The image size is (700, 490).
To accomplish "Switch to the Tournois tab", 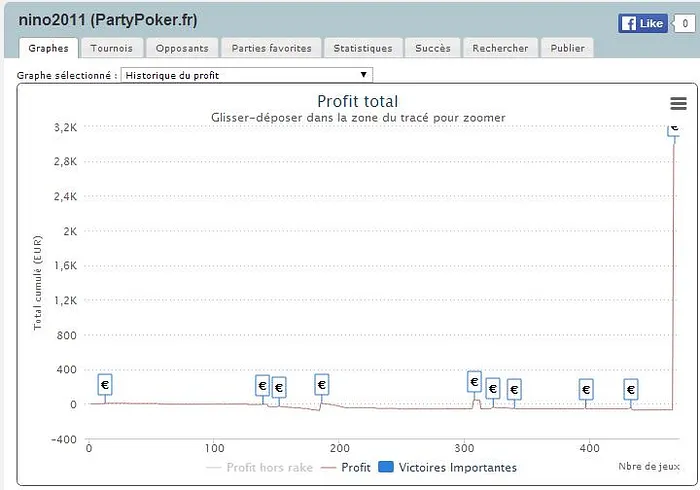I will click(111, 48).
